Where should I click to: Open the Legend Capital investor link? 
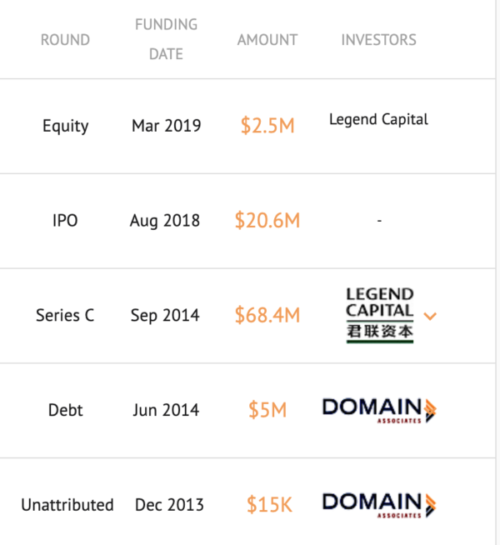(x=378, y=120)
